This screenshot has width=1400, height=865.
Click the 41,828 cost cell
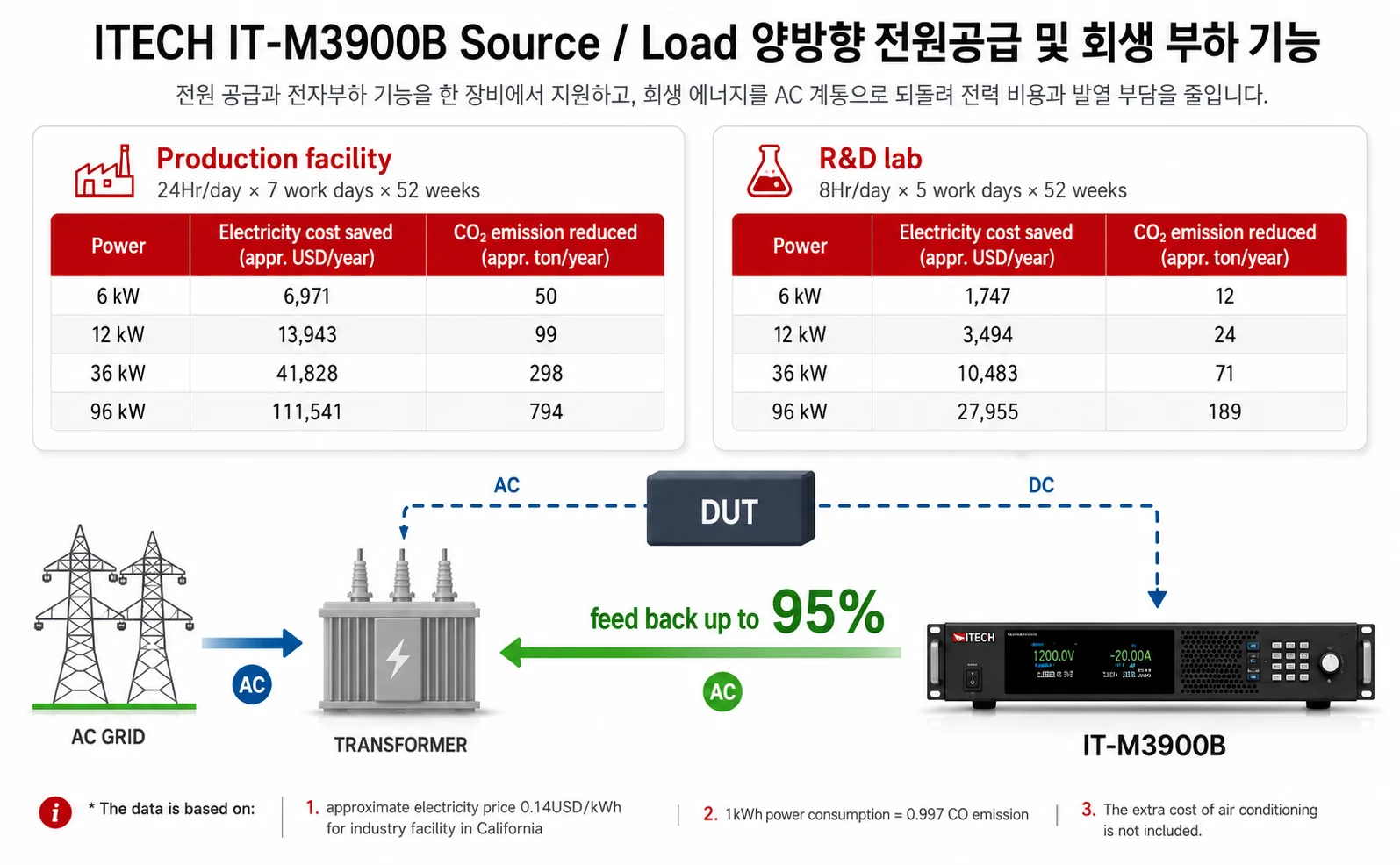[x=307, y=374]
